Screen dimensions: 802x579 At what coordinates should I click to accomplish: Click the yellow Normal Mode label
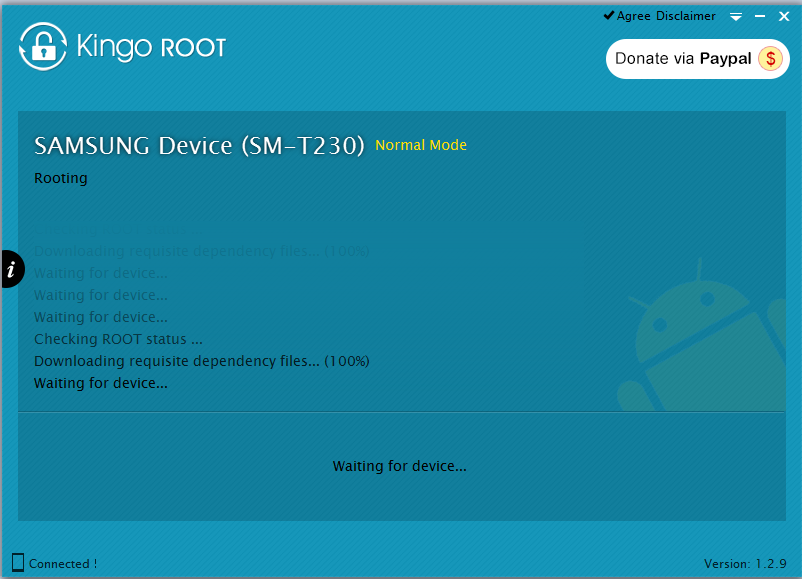421,145
